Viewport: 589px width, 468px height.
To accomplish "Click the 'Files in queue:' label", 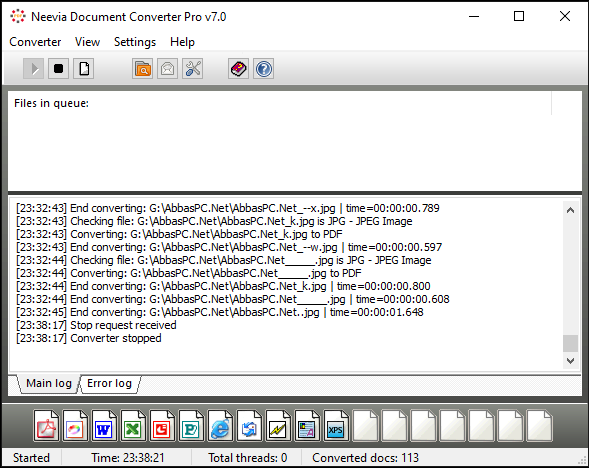I will tap(51, 103).
